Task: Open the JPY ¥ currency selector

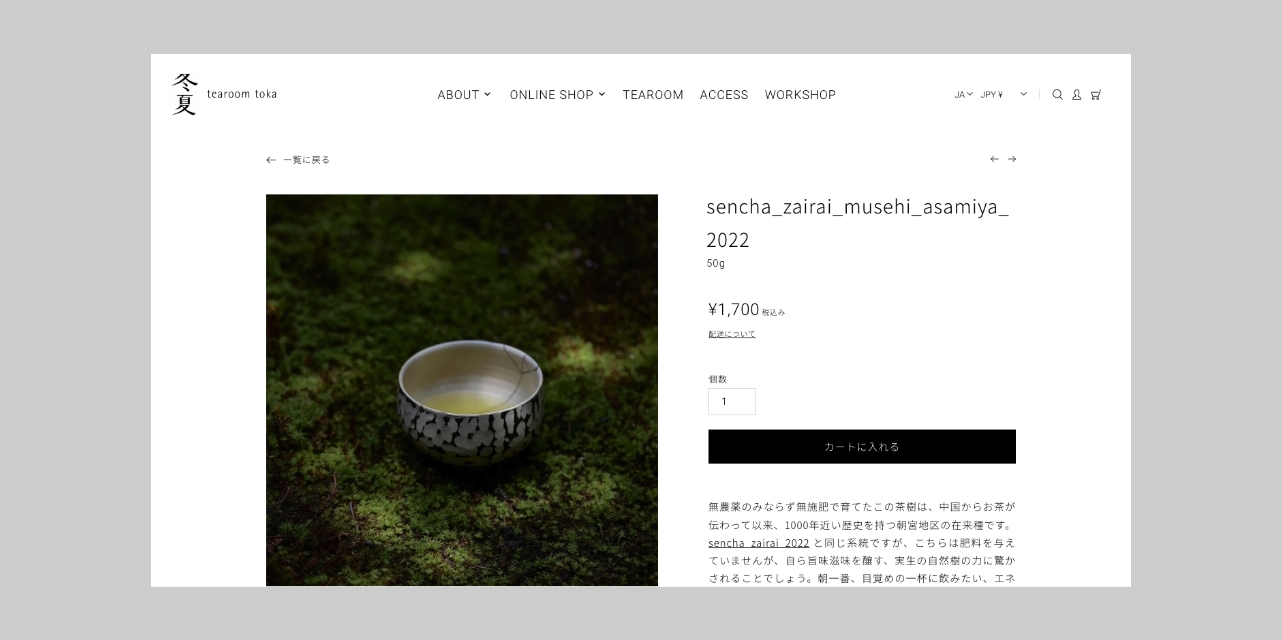Action: (1003, 95)
